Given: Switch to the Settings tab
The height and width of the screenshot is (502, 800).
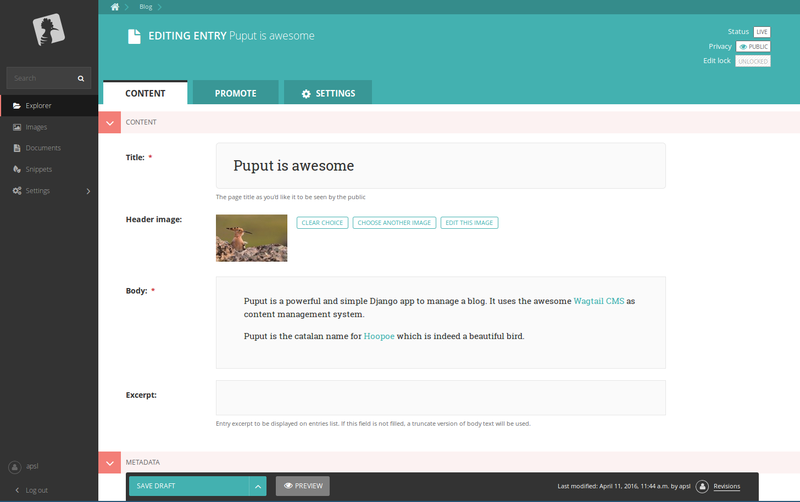Looking at the screenshot, I should 327,93.
